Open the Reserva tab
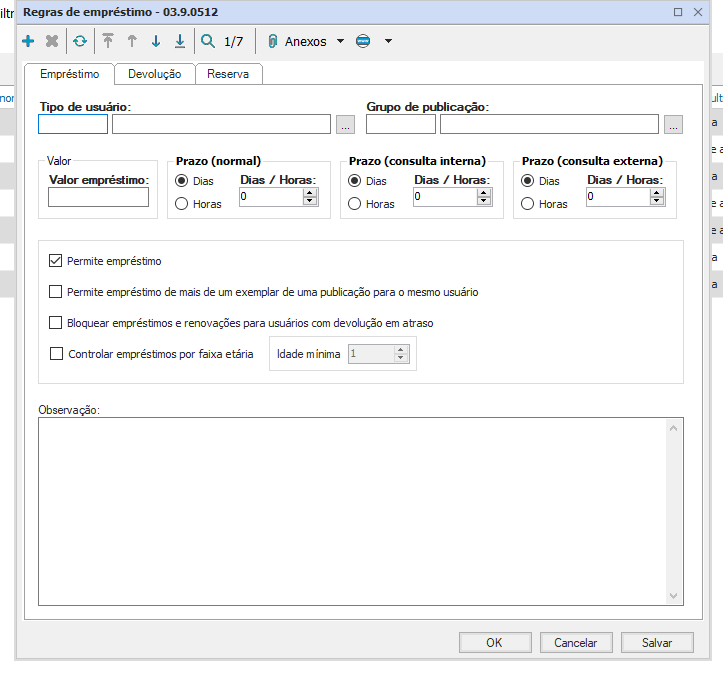Viewport: 723px width, 673px height. [x=228, y=74]
